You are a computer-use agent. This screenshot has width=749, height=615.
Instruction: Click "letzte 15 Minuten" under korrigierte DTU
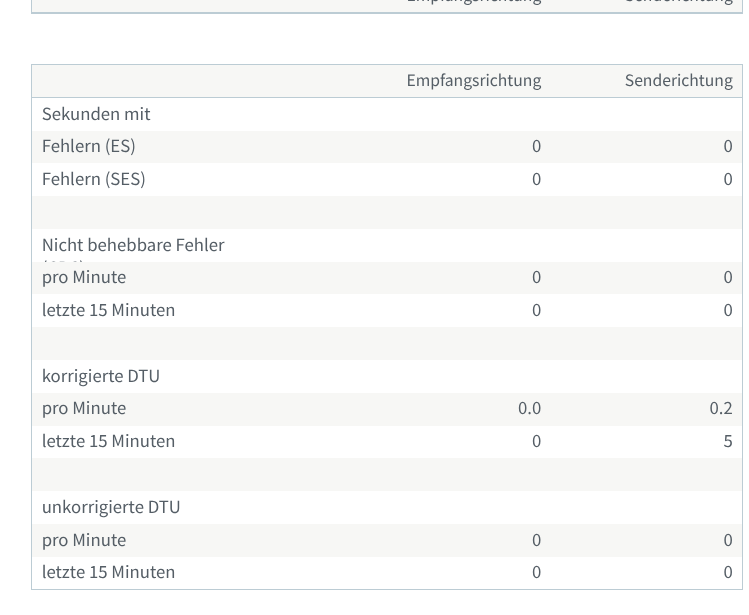pos(108,441)
